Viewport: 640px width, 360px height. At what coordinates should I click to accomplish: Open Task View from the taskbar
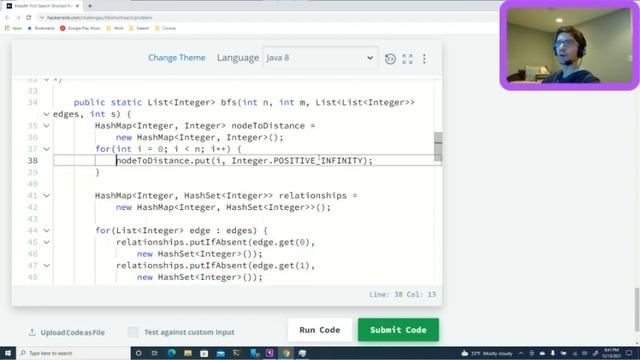tap(155, 353)
